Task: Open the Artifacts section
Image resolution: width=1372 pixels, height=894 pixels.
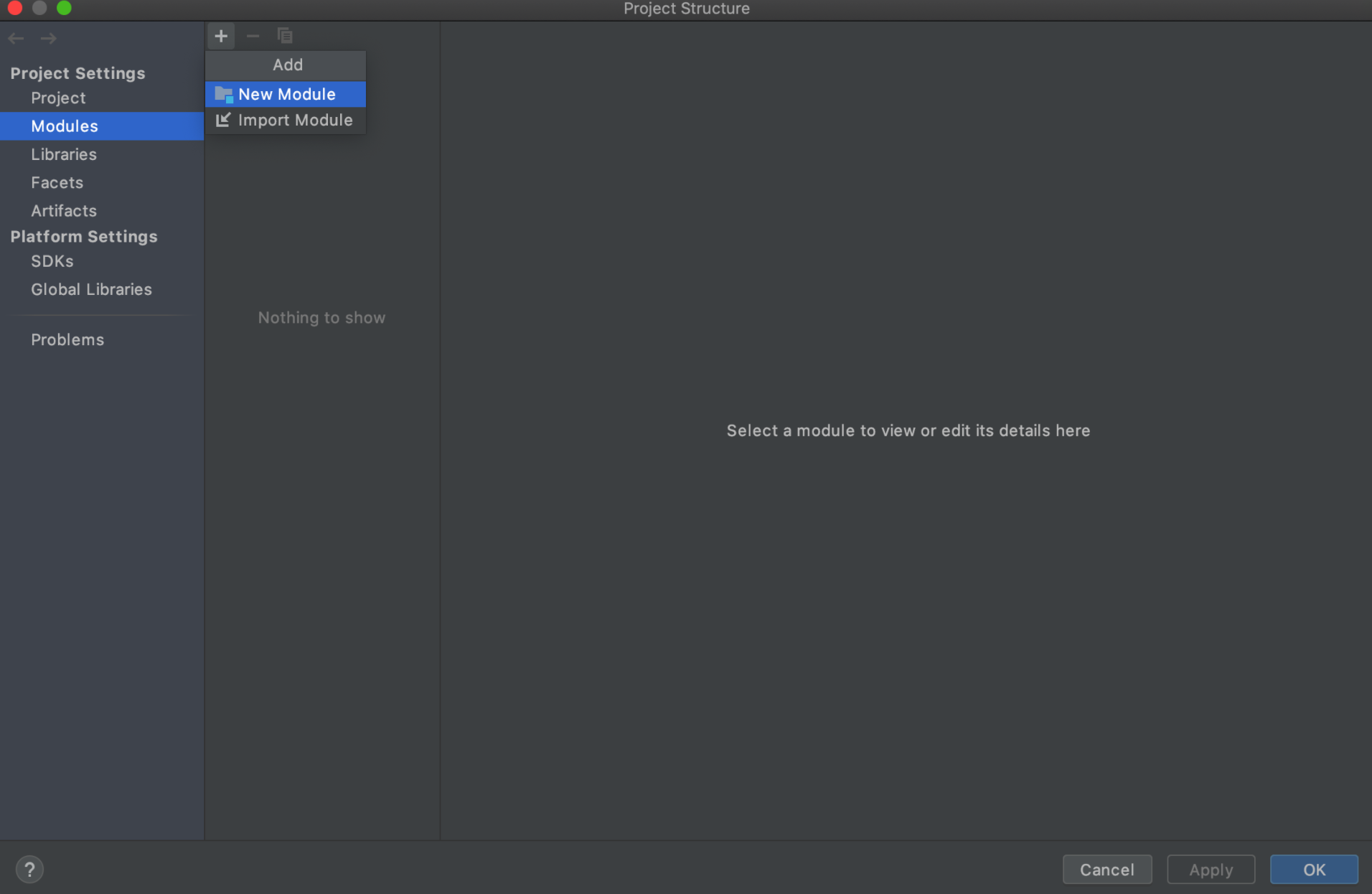Action: 102,211
